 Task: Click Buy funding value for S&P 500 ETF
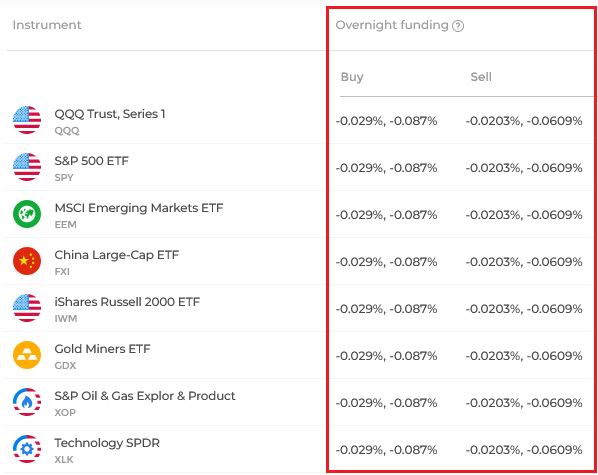pyautogui.click(x=386, y=168)
